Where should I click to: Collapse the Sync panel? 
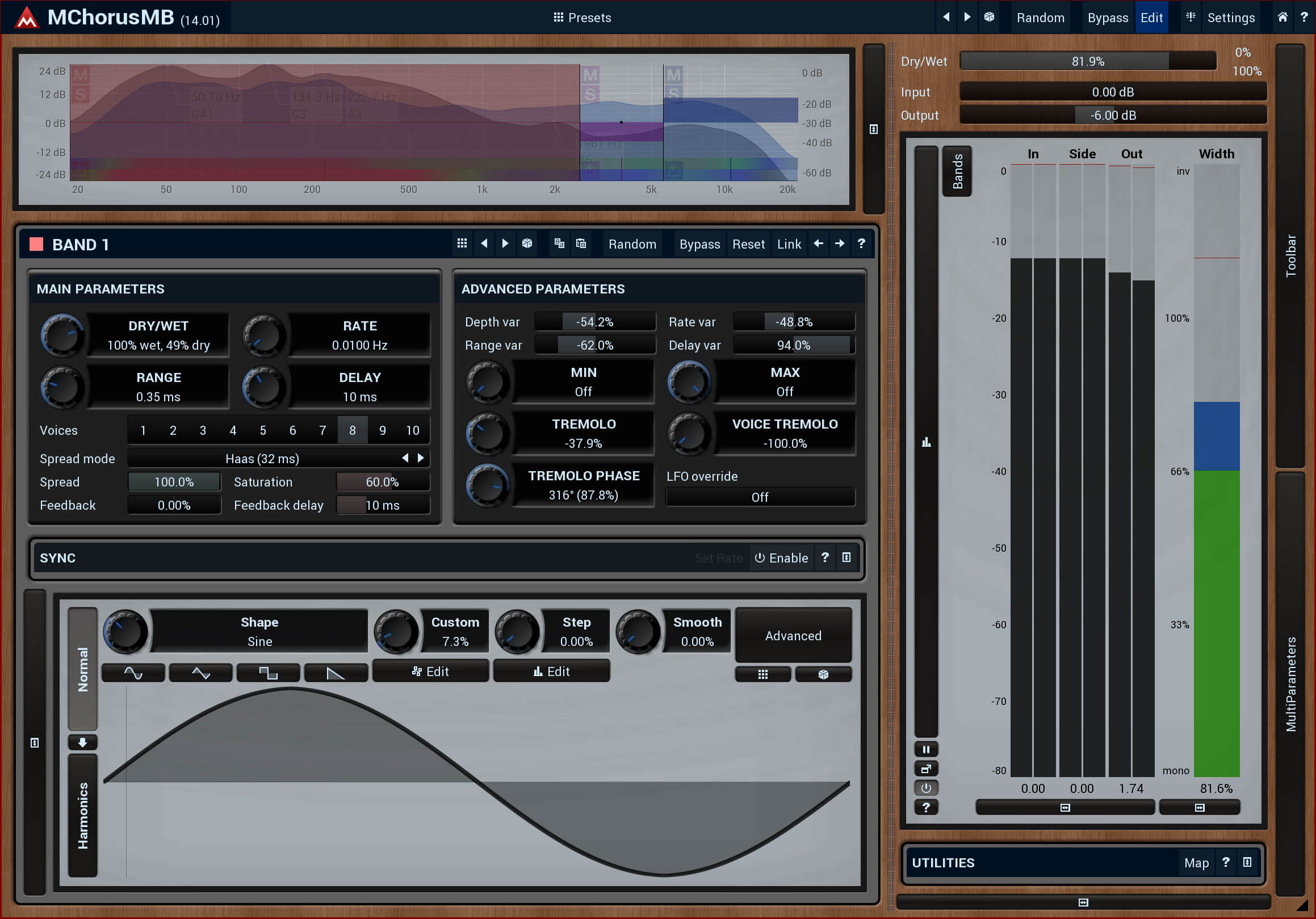[x=846, y=557]
